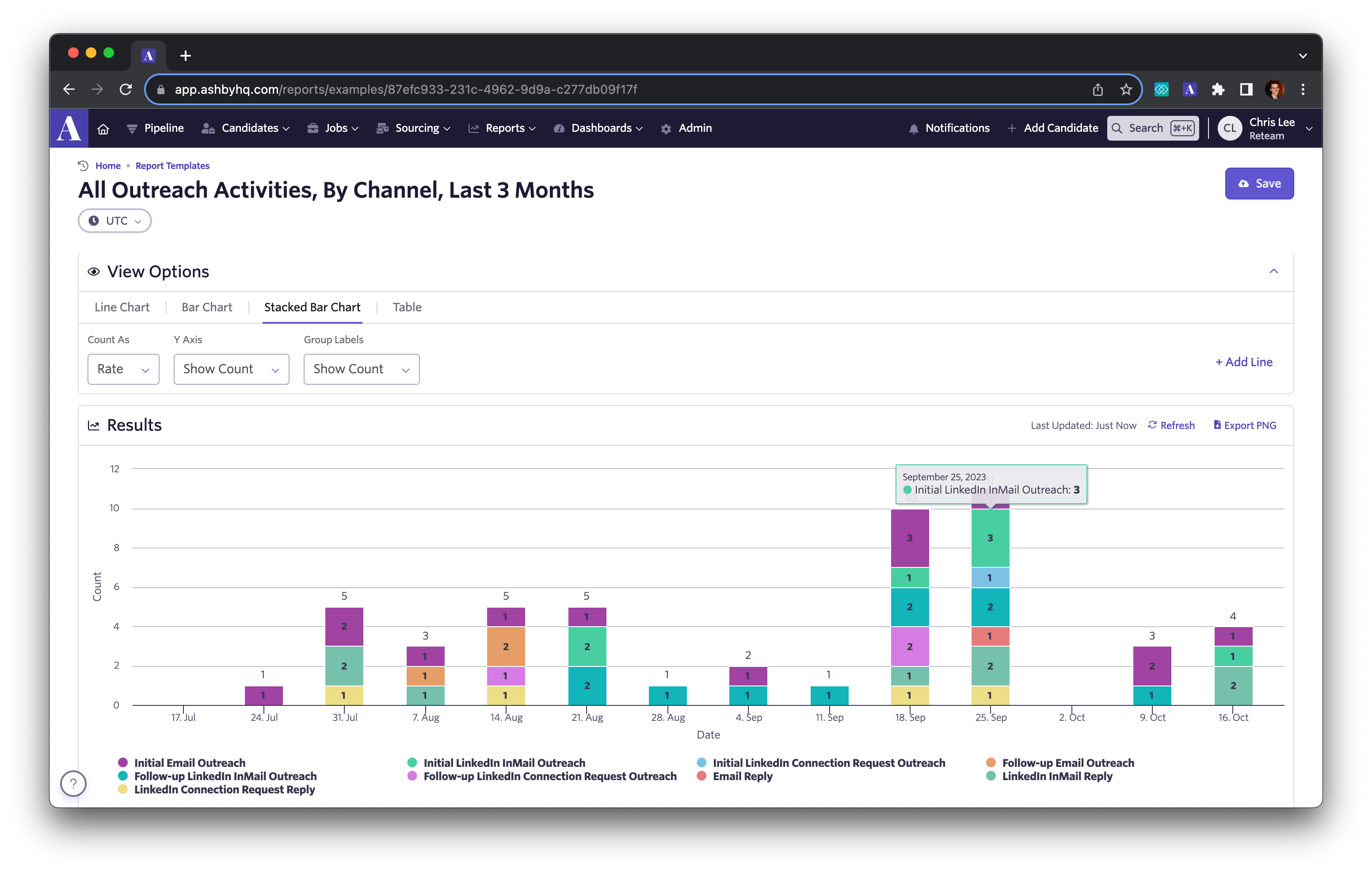The height and width of the screenshot is (873, 1372).
Task: Toggle UTC timezone selector
Action: (113, 220)
